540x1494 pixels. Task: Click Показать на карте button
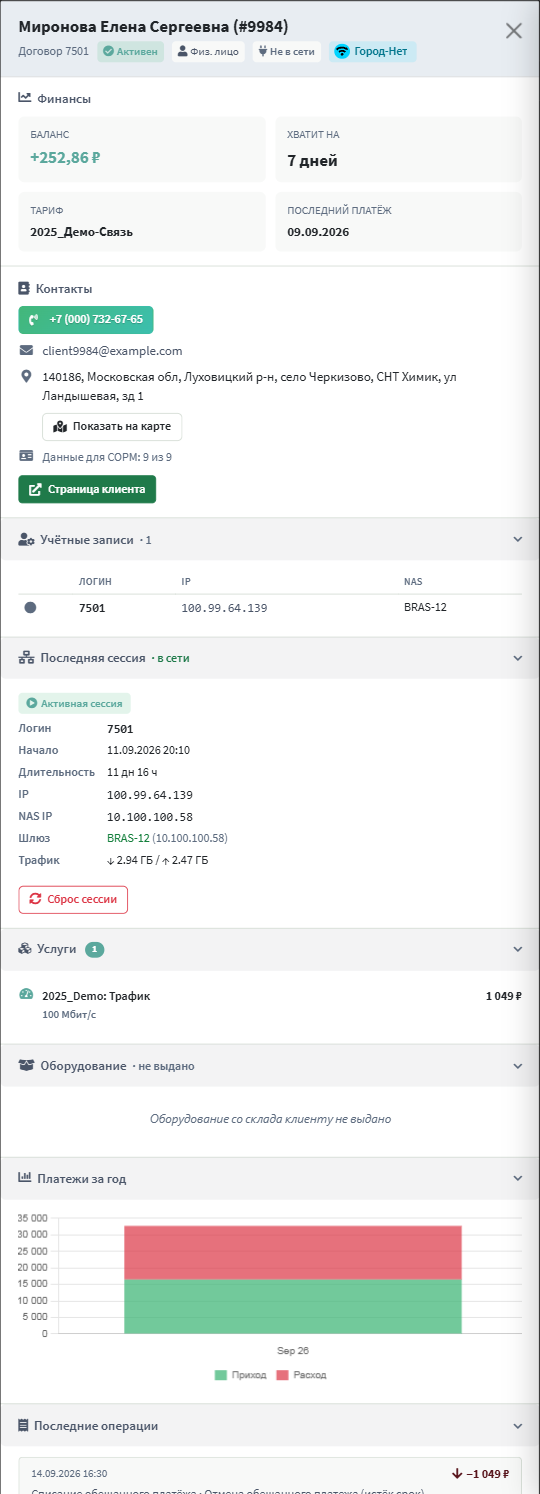click(x=112, y=427)
